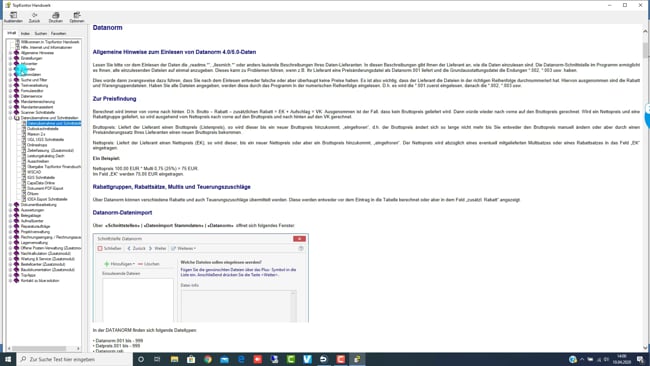Open Hilfe, Internet und Informationen topic
650x366 pixels.
[x=46, y=48]
